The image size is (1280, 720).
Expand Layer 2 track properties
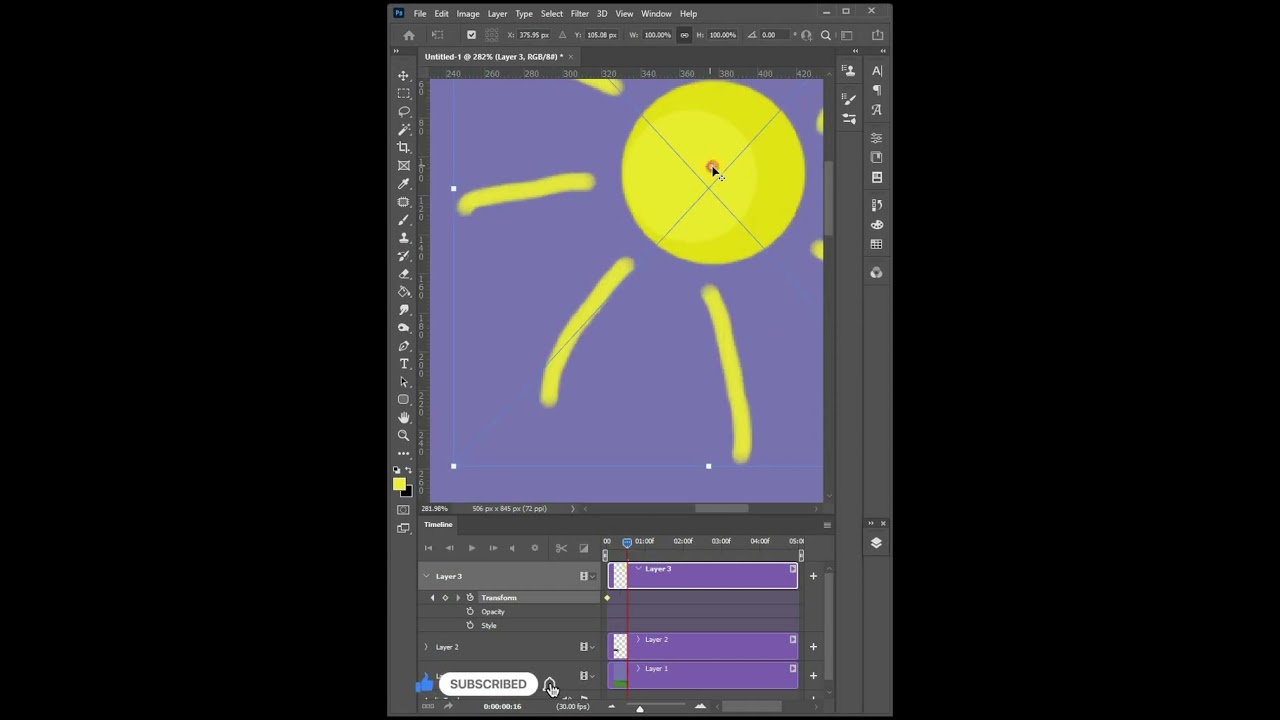pyautogui.click(x=426, y=647)
